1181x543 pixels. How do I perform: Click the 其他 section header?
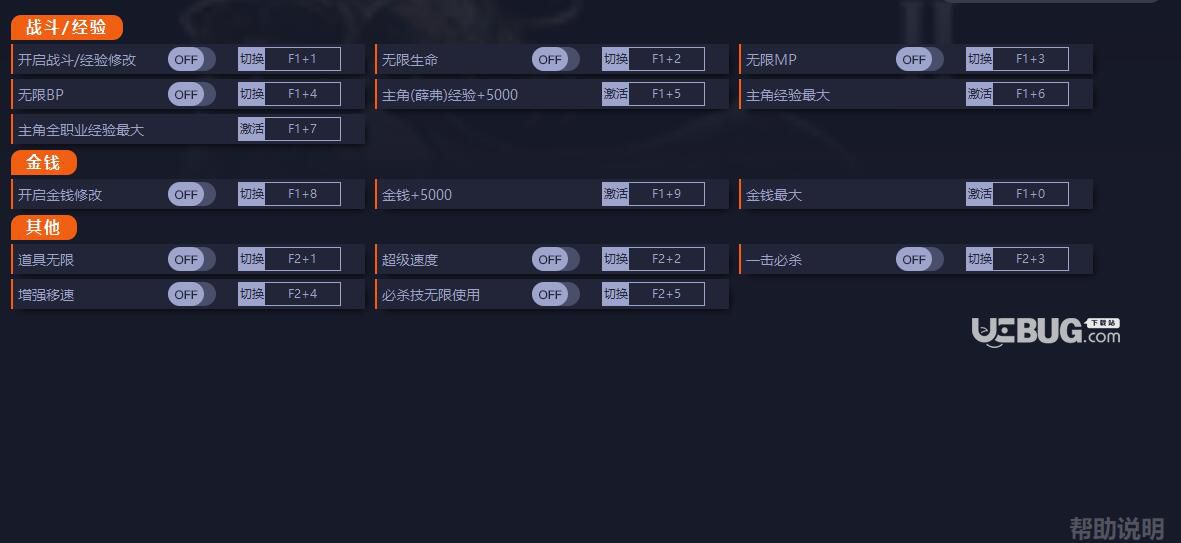point(44,227)
